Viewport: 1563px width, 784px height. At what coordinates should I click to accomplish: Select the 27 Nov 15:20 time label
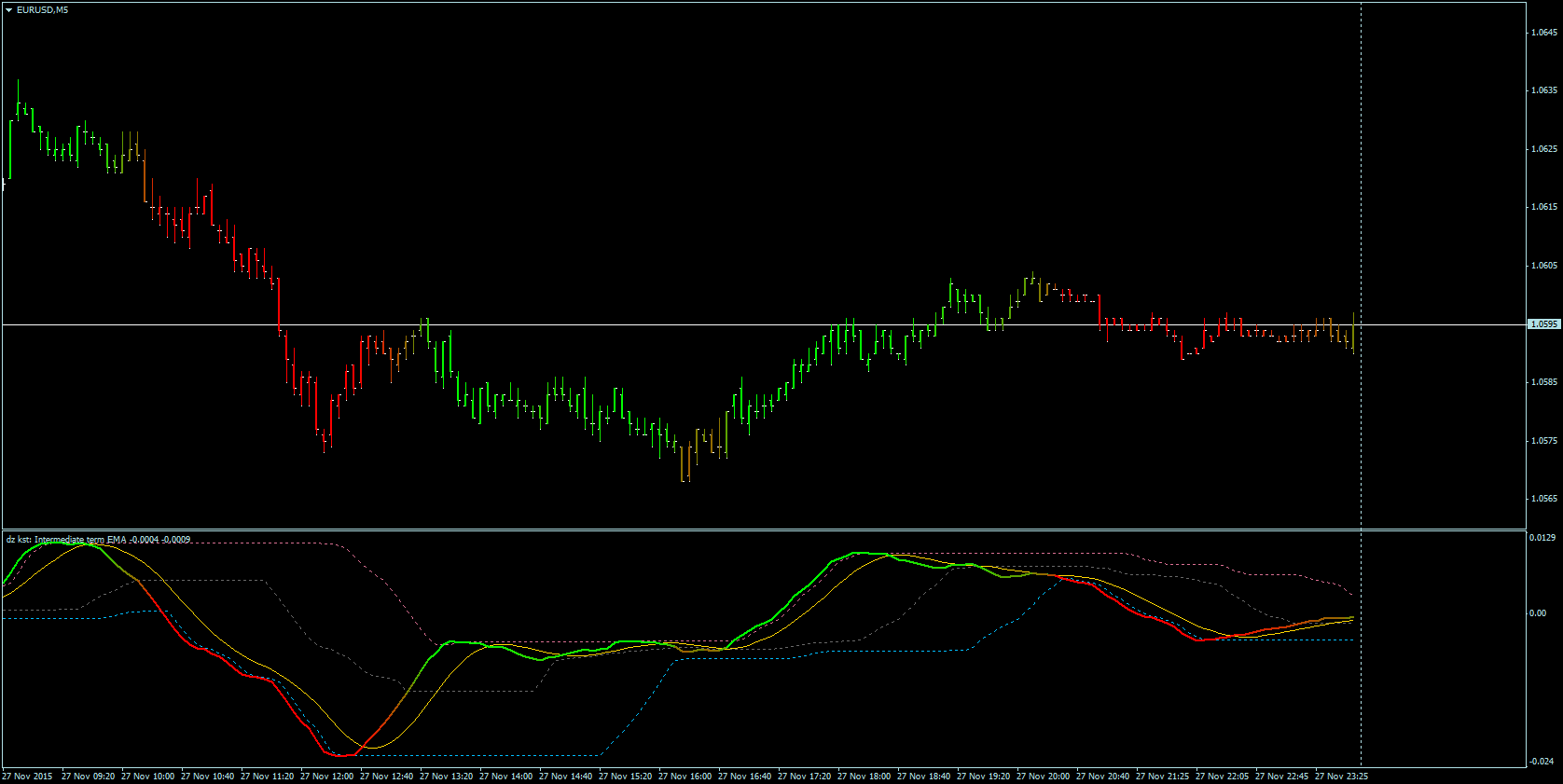tap(626, 777)
